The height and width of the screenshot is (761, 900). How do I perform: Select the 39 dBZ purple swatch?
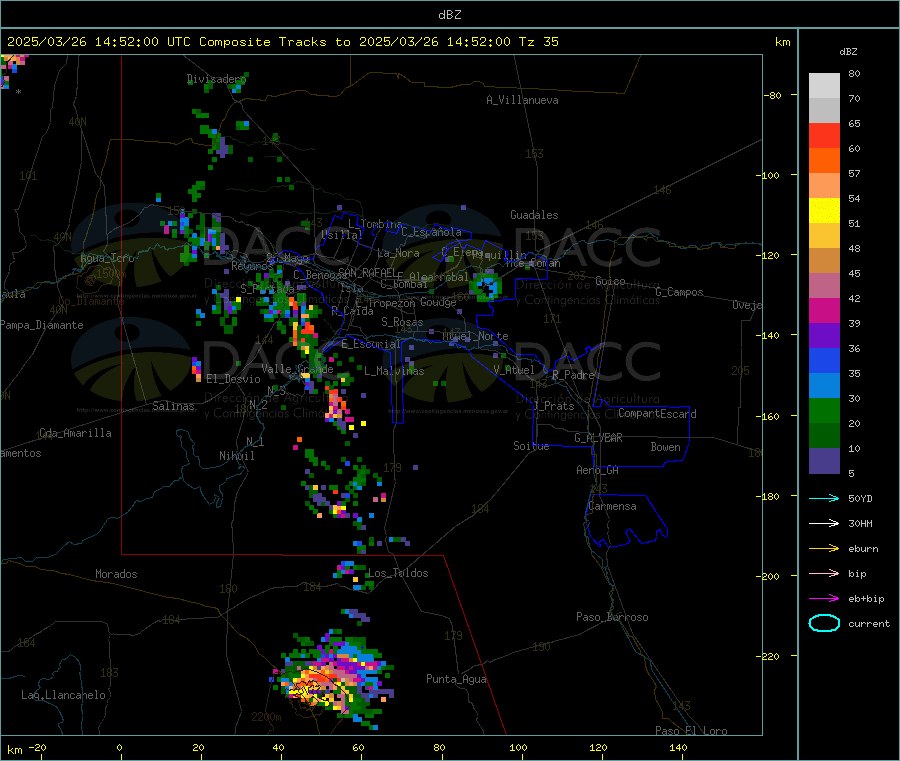click(x=824, y=336)
